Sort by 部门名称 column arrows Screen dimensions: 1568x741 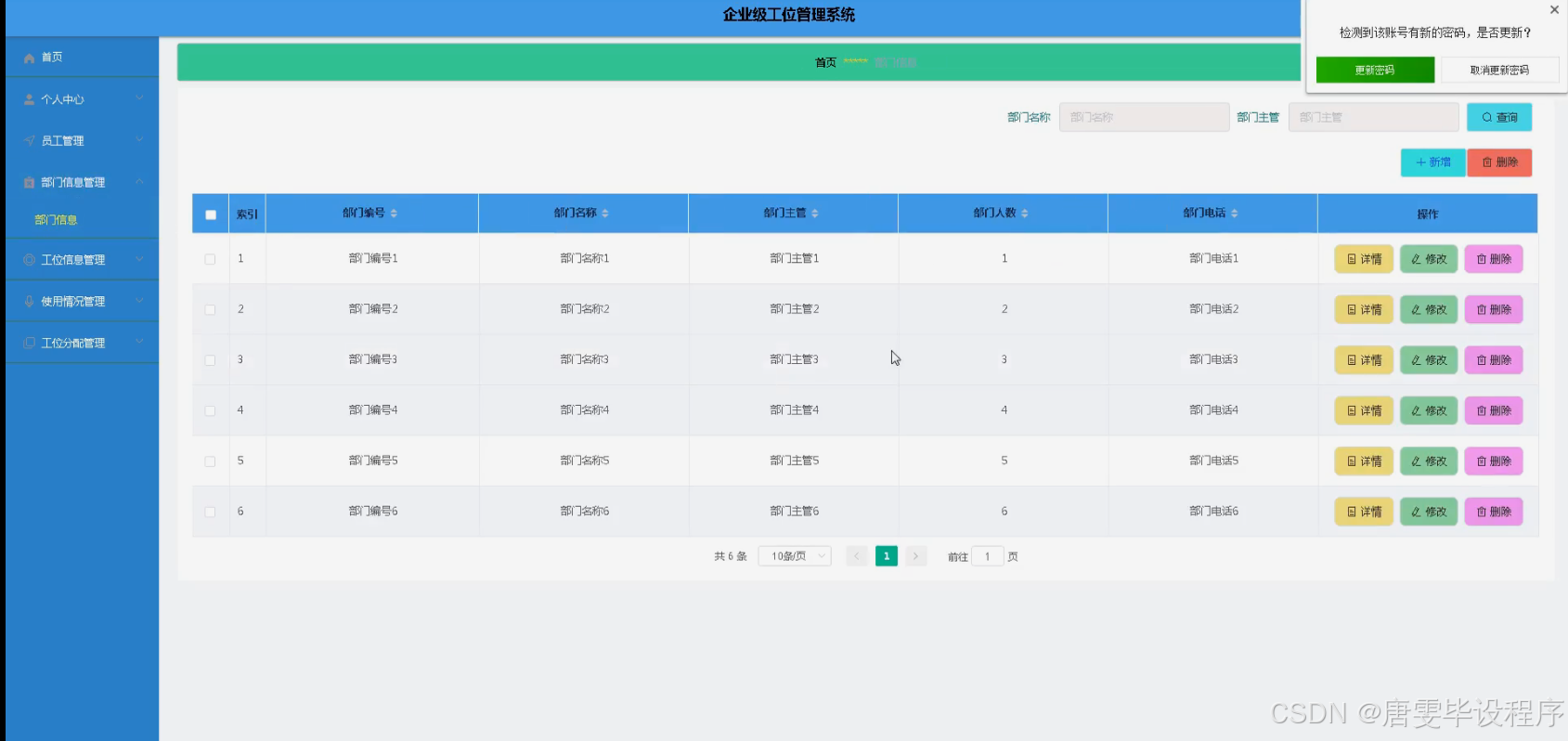pyautogui.click(x=605, y=214)
